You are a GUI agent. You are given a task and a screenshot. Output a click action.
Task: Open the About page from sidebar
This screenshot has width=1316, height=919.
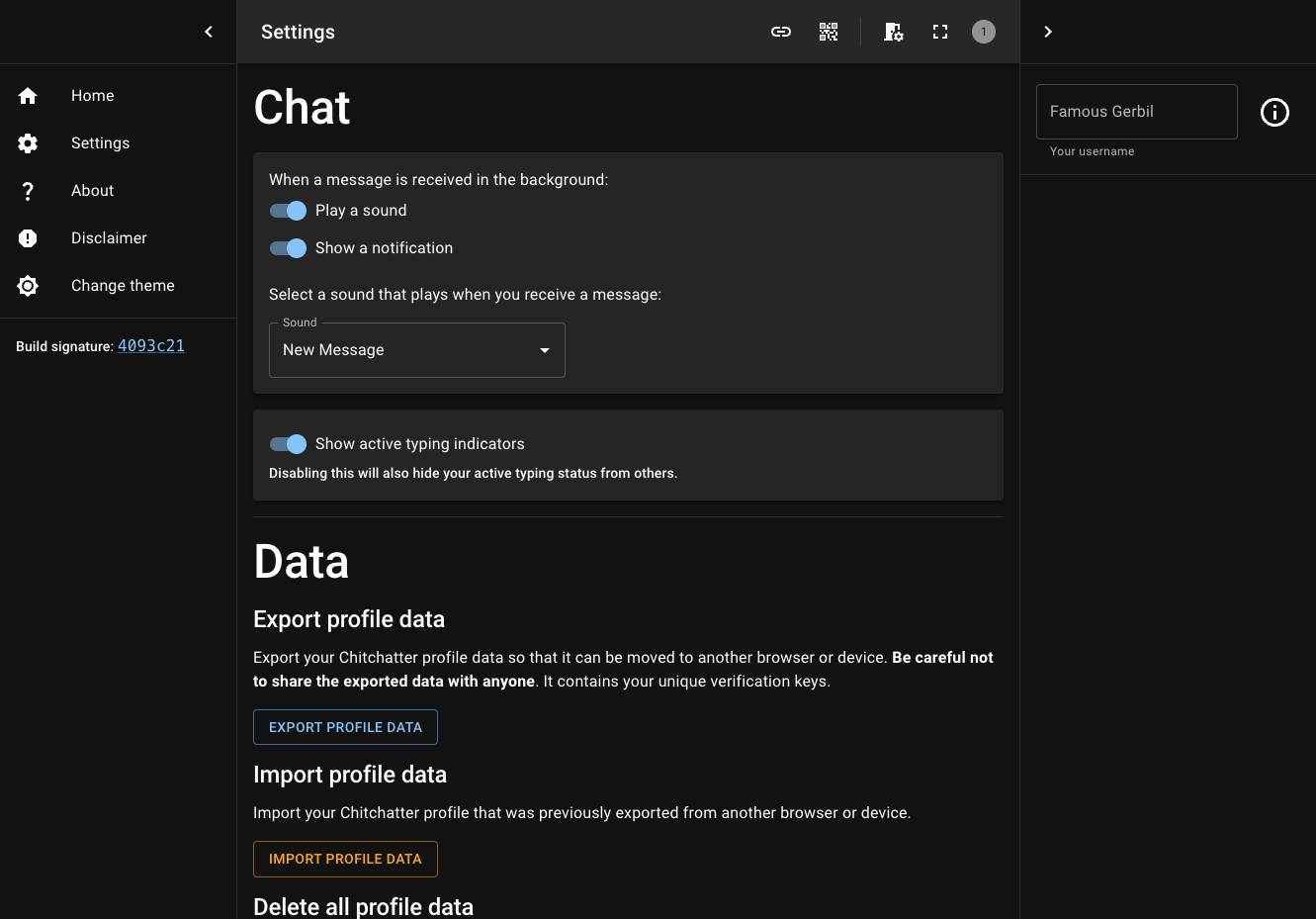[x=119, y=191]
